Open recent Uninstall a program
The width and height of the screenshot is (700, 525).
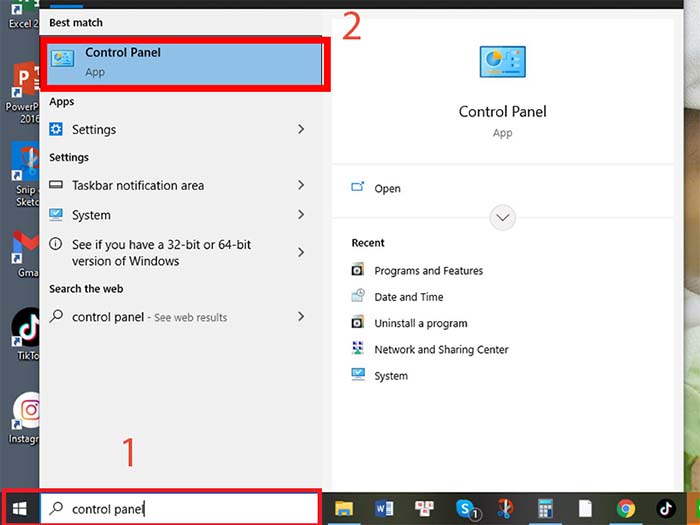pos(421,323)
